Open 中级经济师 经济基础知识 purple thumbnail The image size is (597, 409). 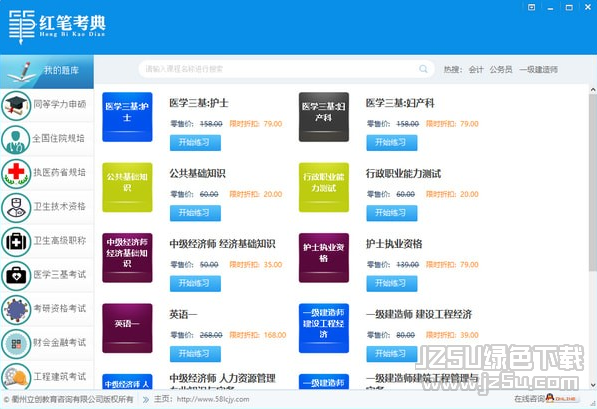pos(127,258)
